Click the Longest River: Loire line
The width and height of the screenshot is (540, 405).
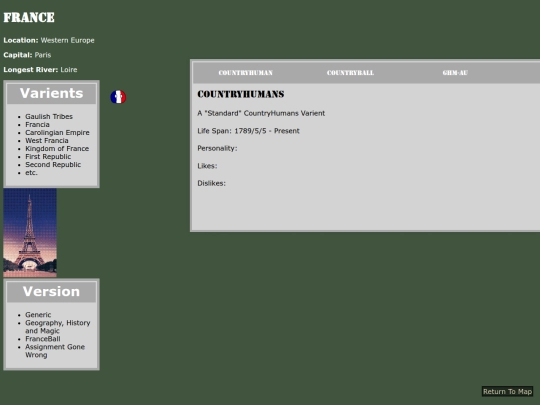[40, 70]
